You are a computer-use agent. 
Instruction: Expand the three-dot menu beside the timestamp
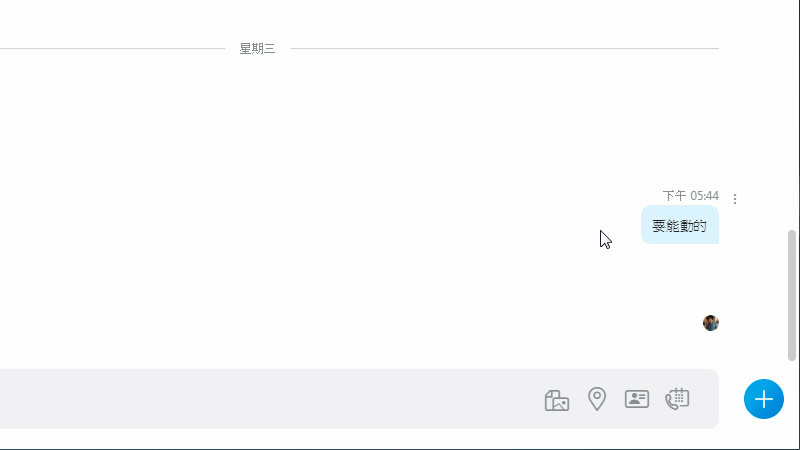tap(735, 199)
